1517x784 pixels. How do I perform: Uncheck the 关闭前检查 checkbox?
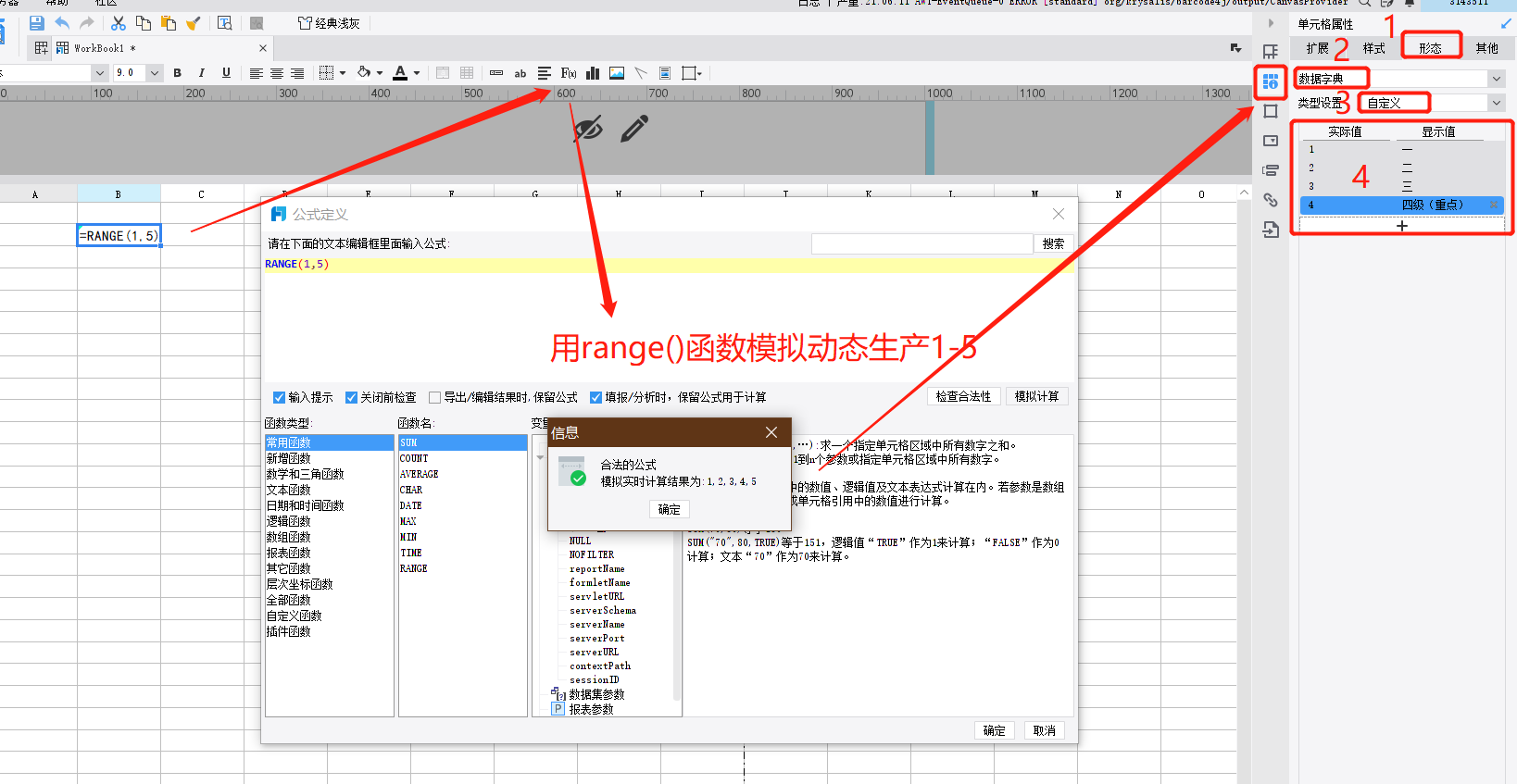point(351,397)
